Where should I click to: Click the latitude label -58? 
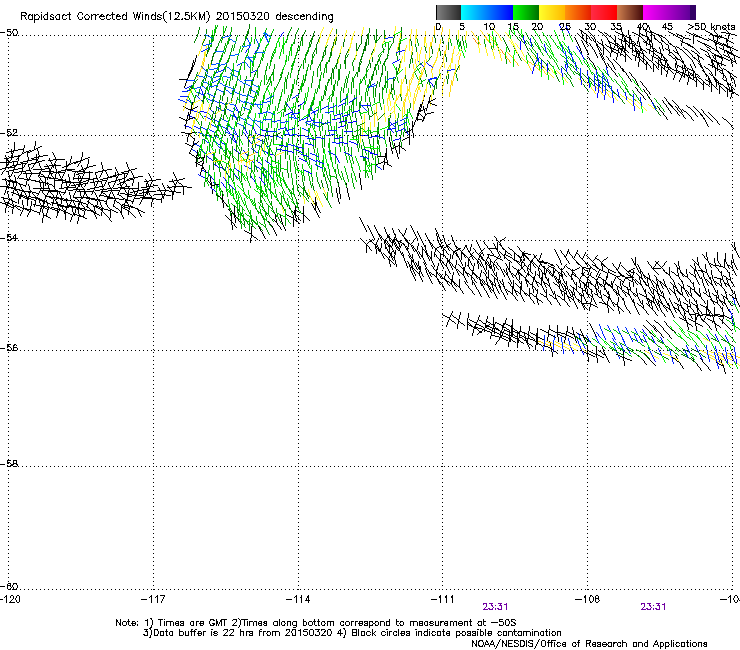[x=9, y=464]
